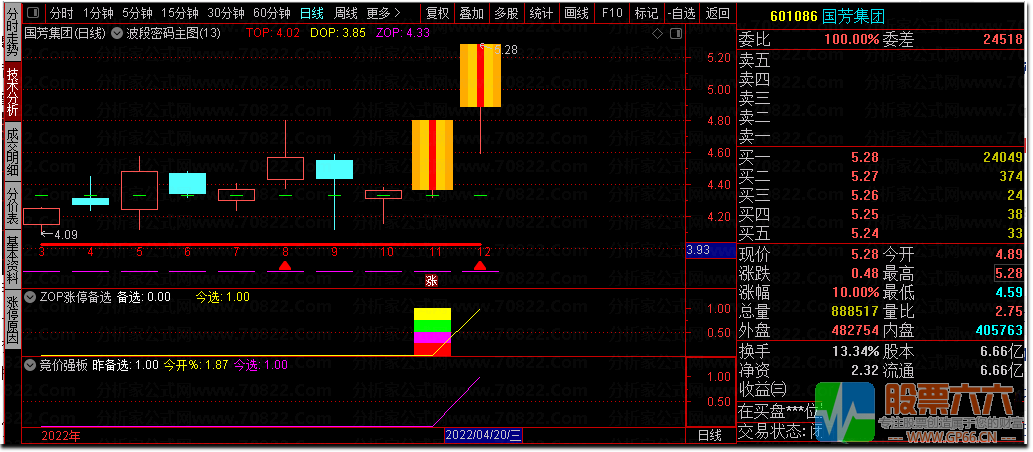This screenshot has height=452, width=1033.
Task: Click the diamond icon at chart top-right
Action: (657, 33)
